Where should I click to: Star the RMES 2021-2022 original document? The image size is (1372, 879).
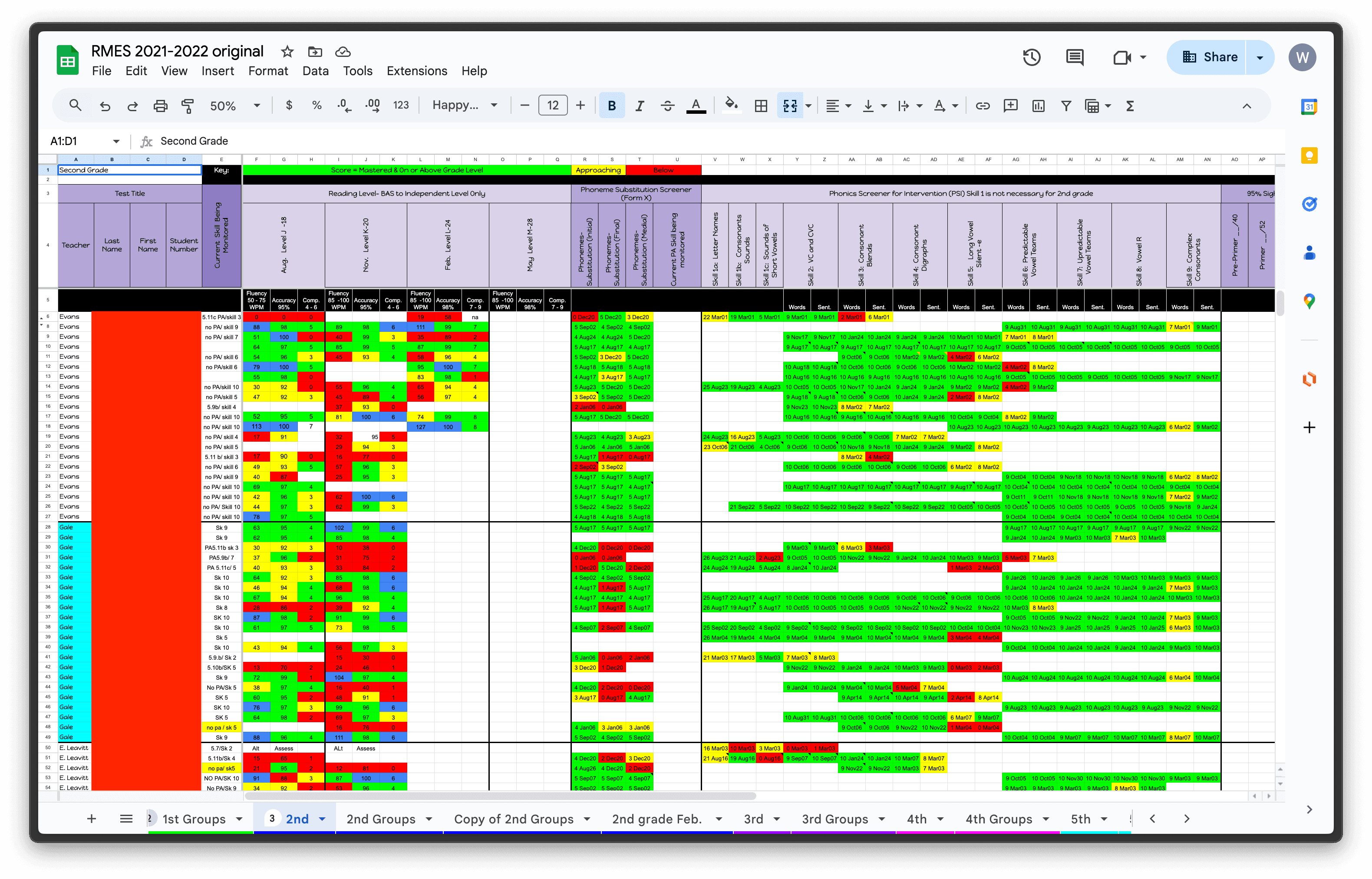coord(287,52)
